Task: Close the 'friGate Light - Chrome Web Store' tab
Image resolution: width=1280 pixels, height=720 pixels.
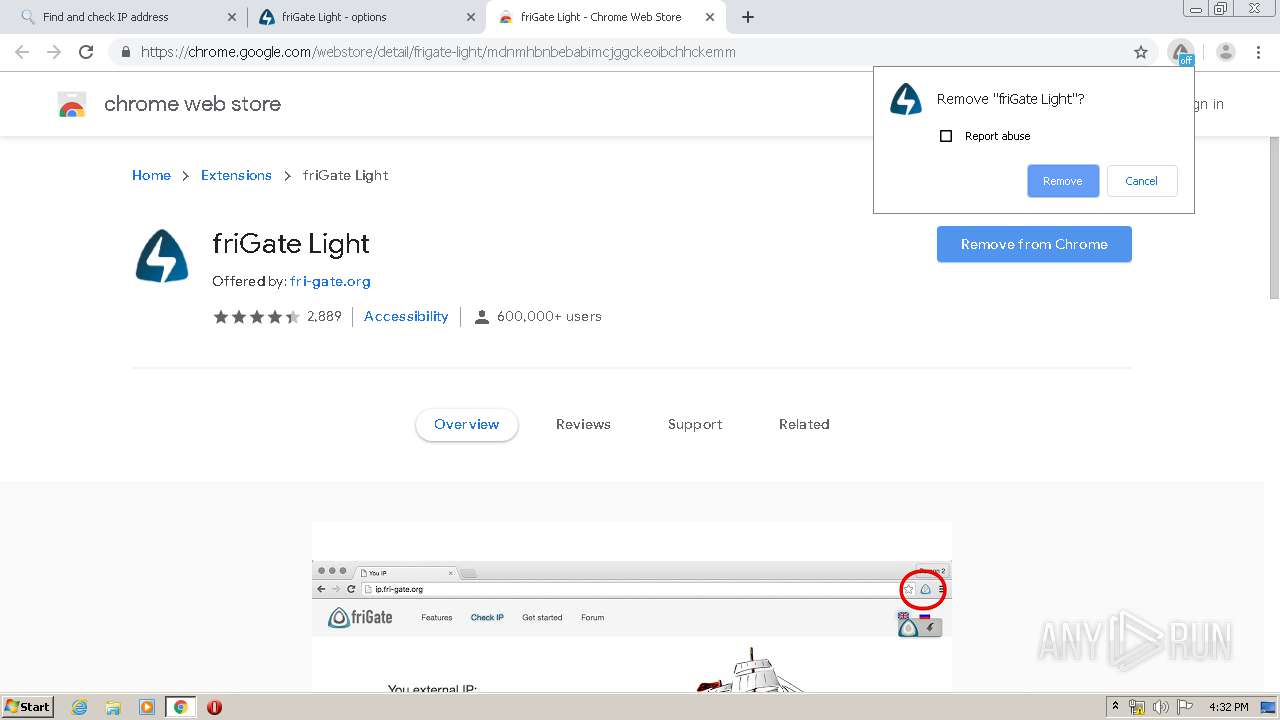Action: pyautogui.click(x=711, y=17)
